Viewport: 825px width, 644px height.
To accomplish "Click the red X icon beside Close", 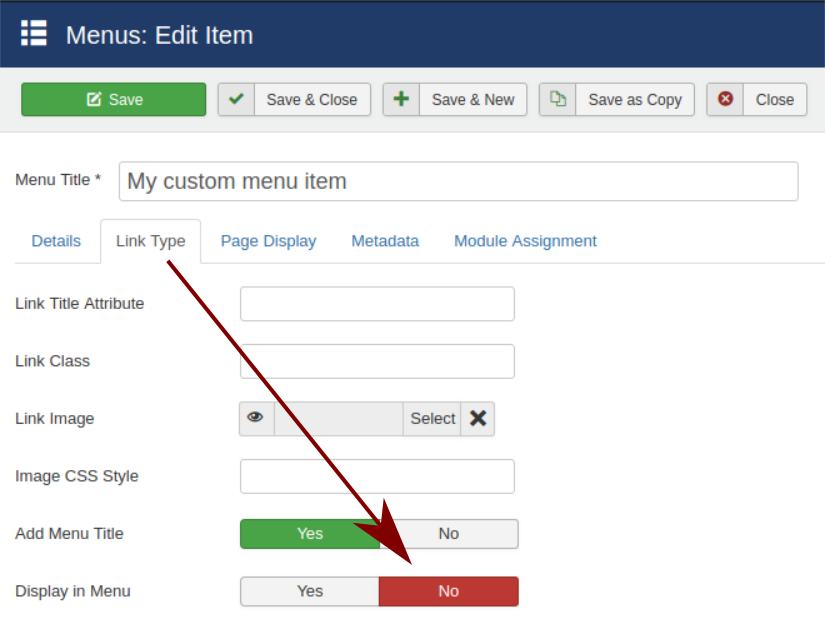I will pyautogui.click(x=725, y=99).
